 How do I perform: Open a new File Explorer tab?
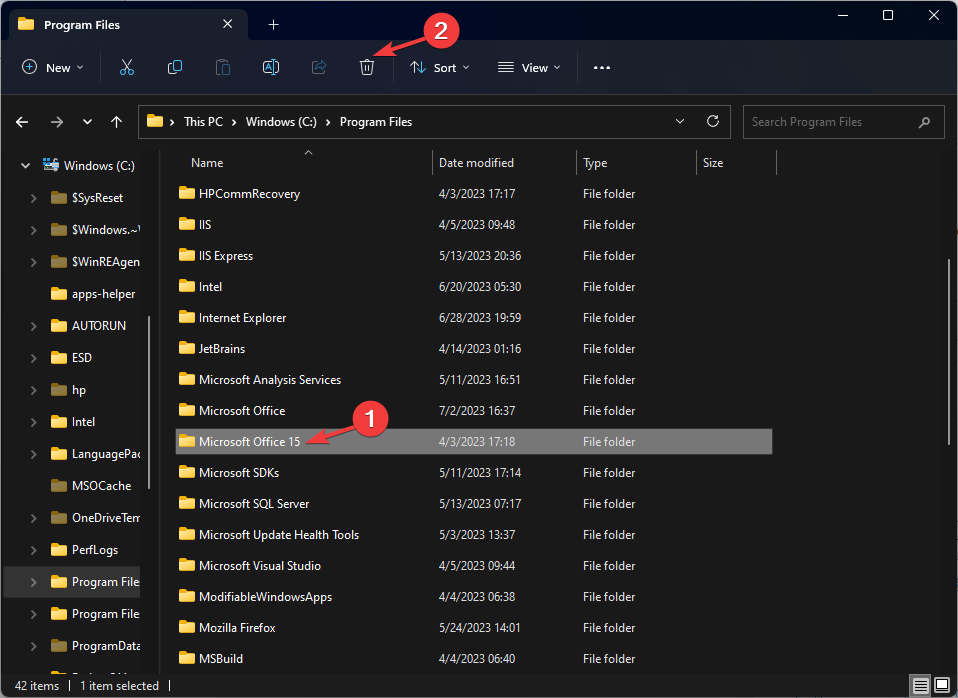pos(273,24)
